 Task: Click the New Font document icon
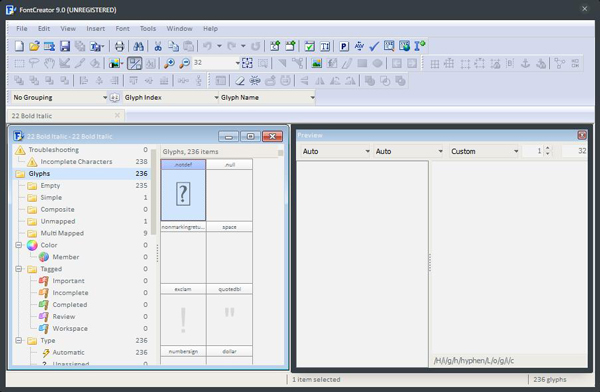[x=19, y=46]
